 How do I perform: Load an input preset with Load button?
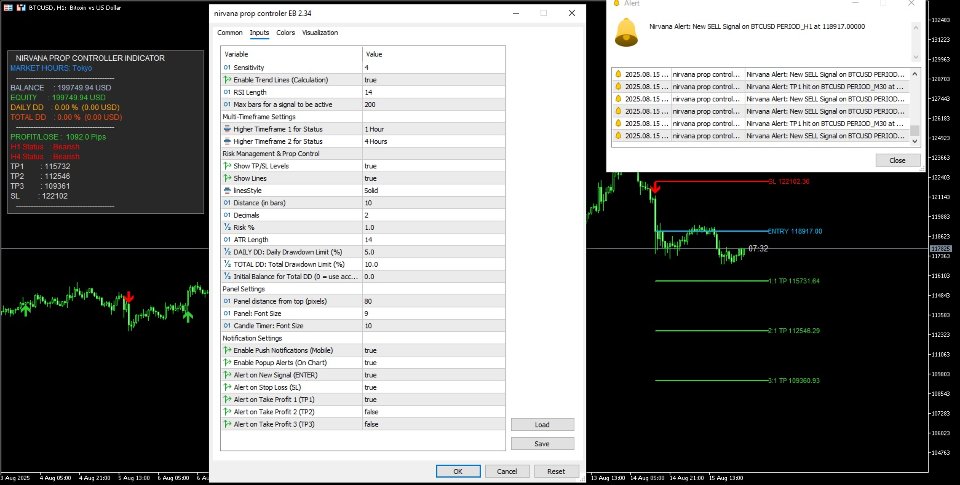pos(542,424)
